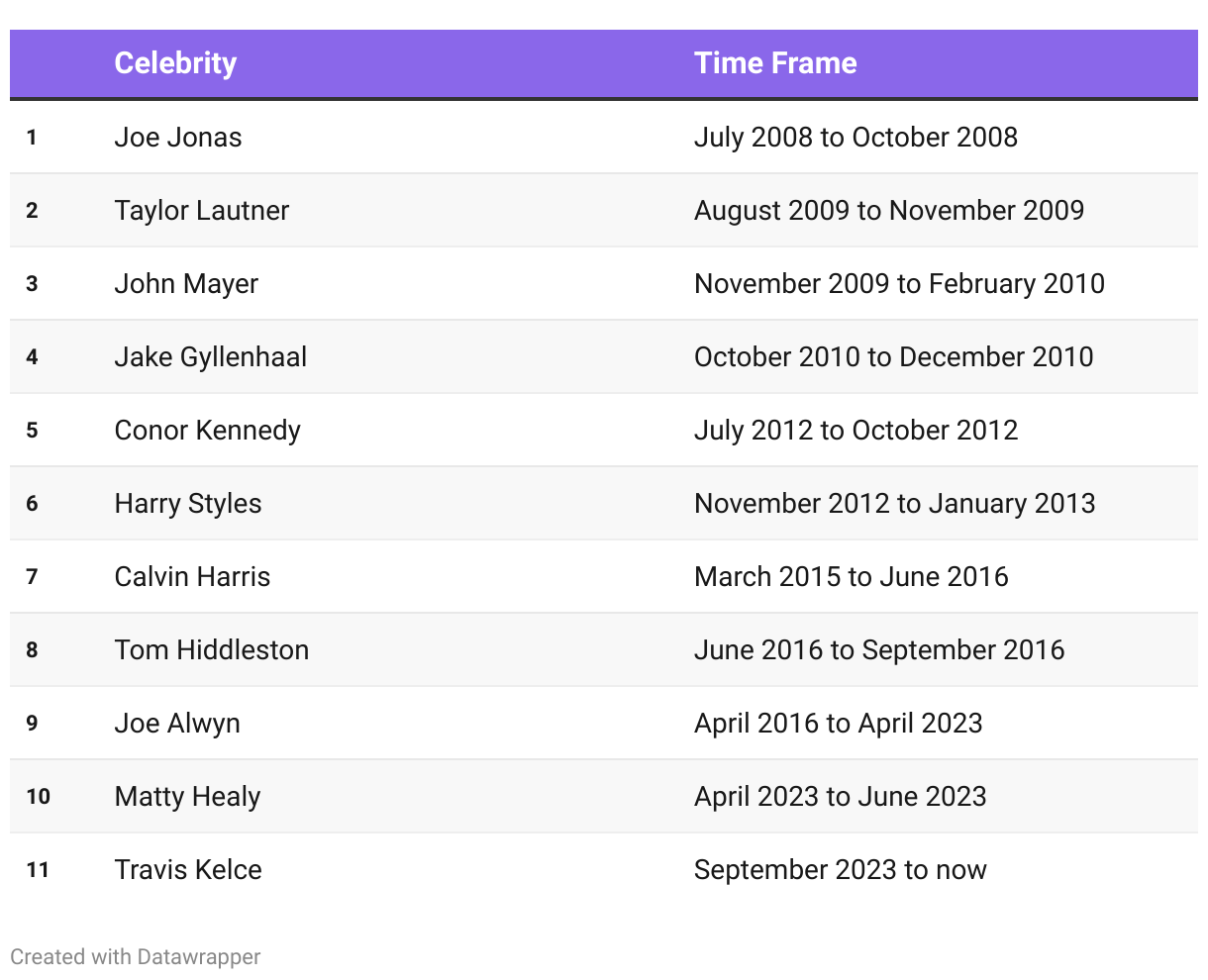Select the Matty Healy cell
Image resolution: width=1208 pixels, height=980 pixels.
[188, 797]
